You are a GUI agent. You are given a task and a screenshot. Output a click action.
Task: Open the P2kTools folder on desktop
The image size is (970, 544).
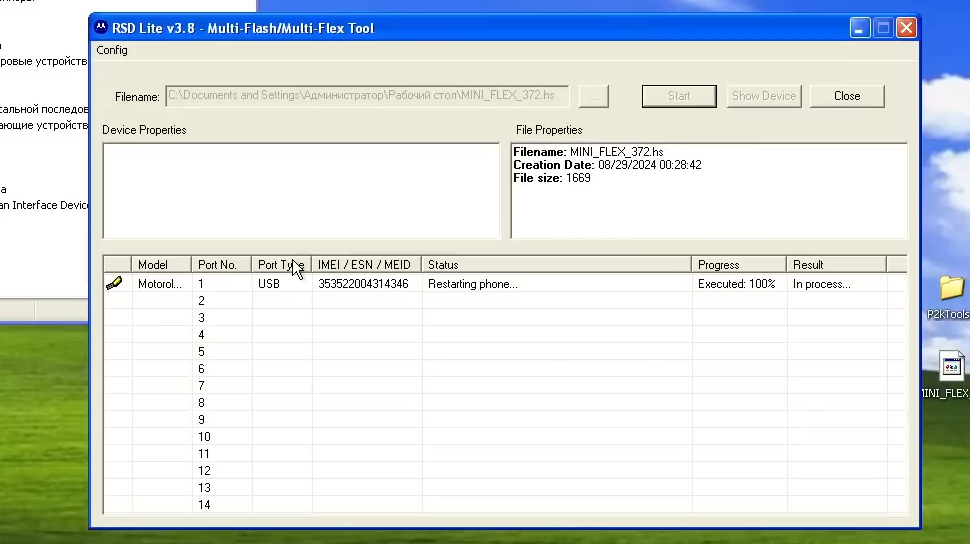[951, 290]
